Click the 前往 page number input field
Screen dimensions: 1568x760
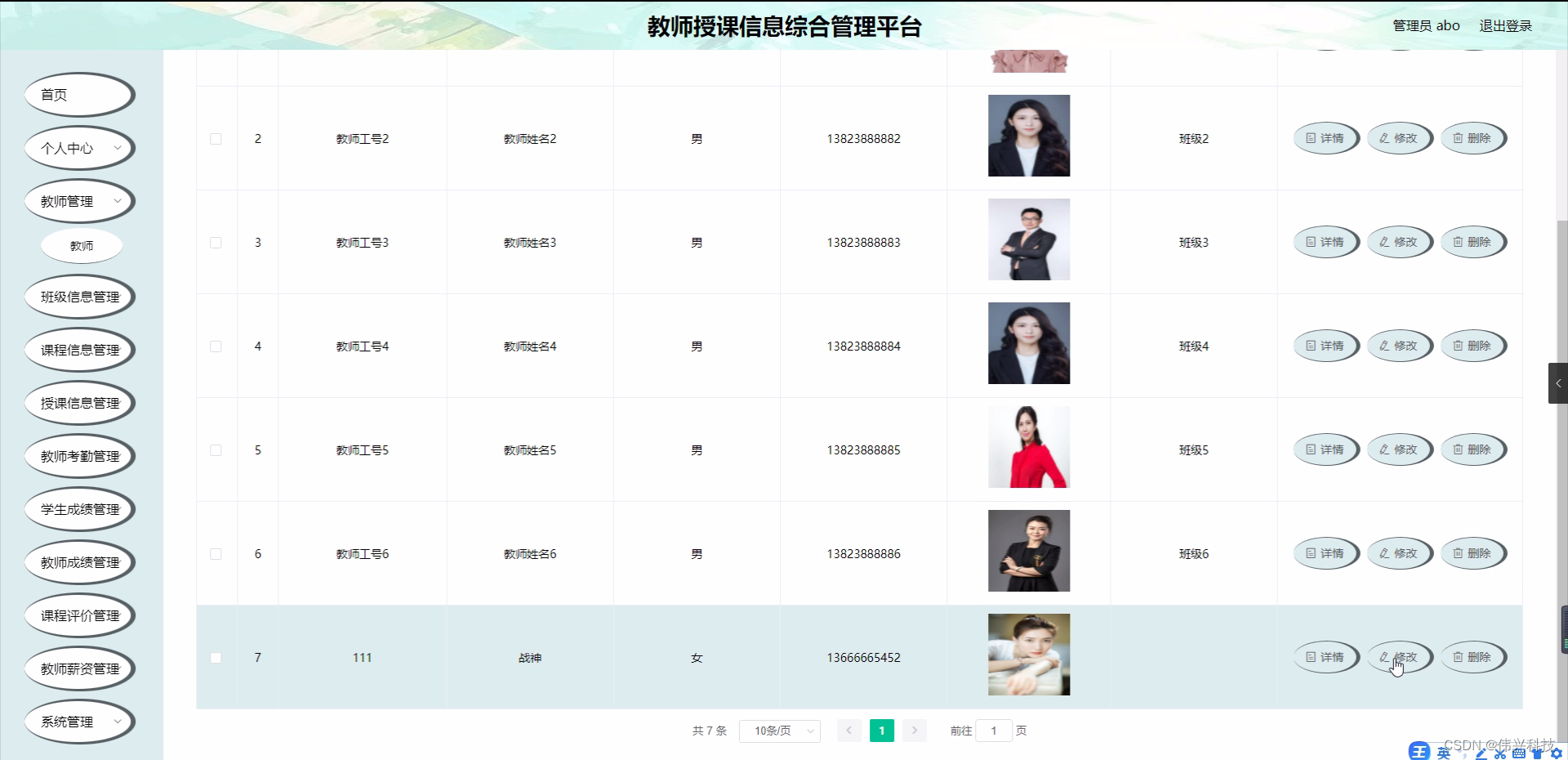pos(993,731)
